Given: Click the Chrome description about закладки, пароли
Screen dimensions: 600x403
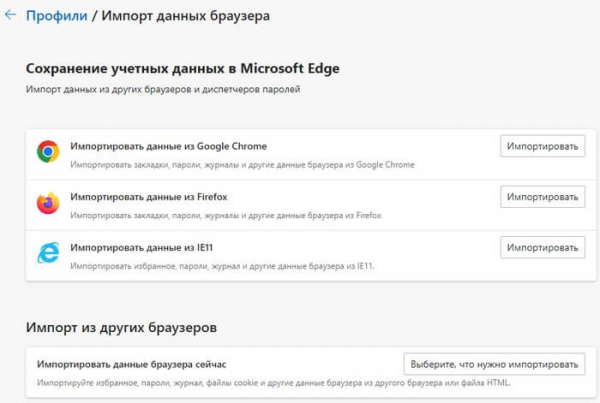Looking at the screenshot, I should pos(242,165).
